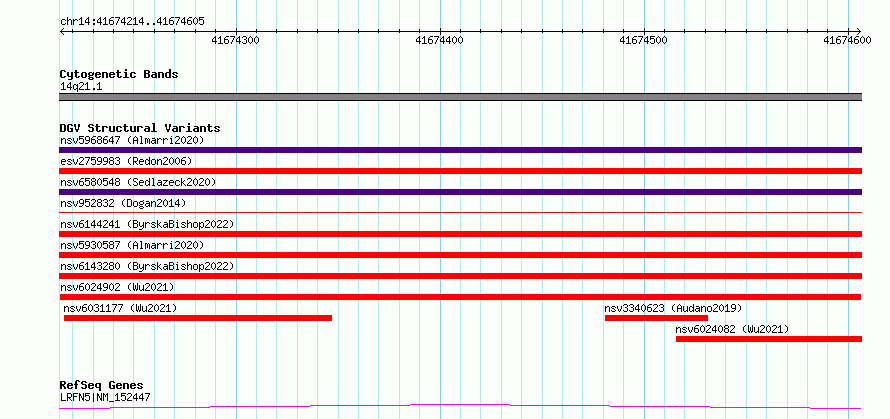Image resolution: width=890 pixels, height=419 pixels.
Task: Click the 41674400 ruler coordinate
Action: [439, 40]
